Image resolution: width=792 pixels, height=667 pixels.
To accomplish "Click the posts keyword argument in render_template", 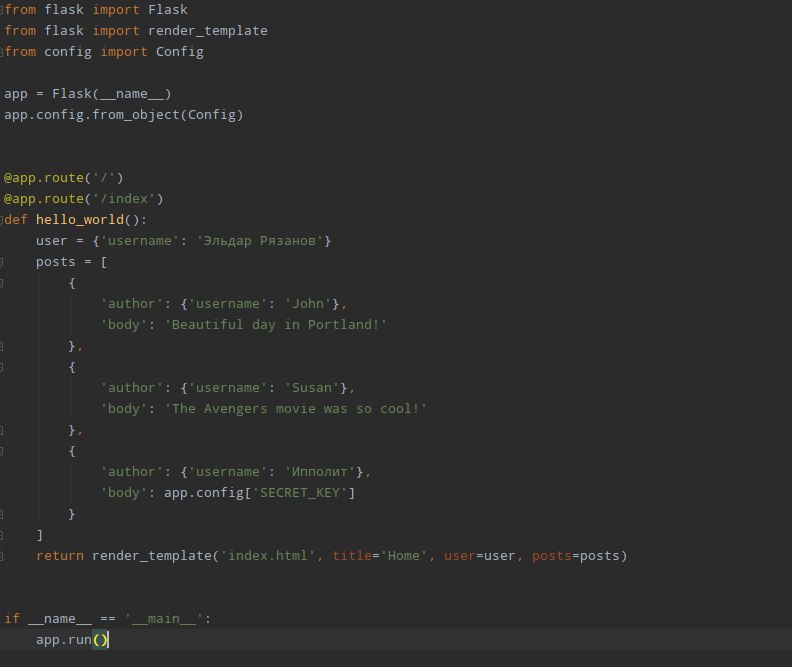I will tap(552, 556).
